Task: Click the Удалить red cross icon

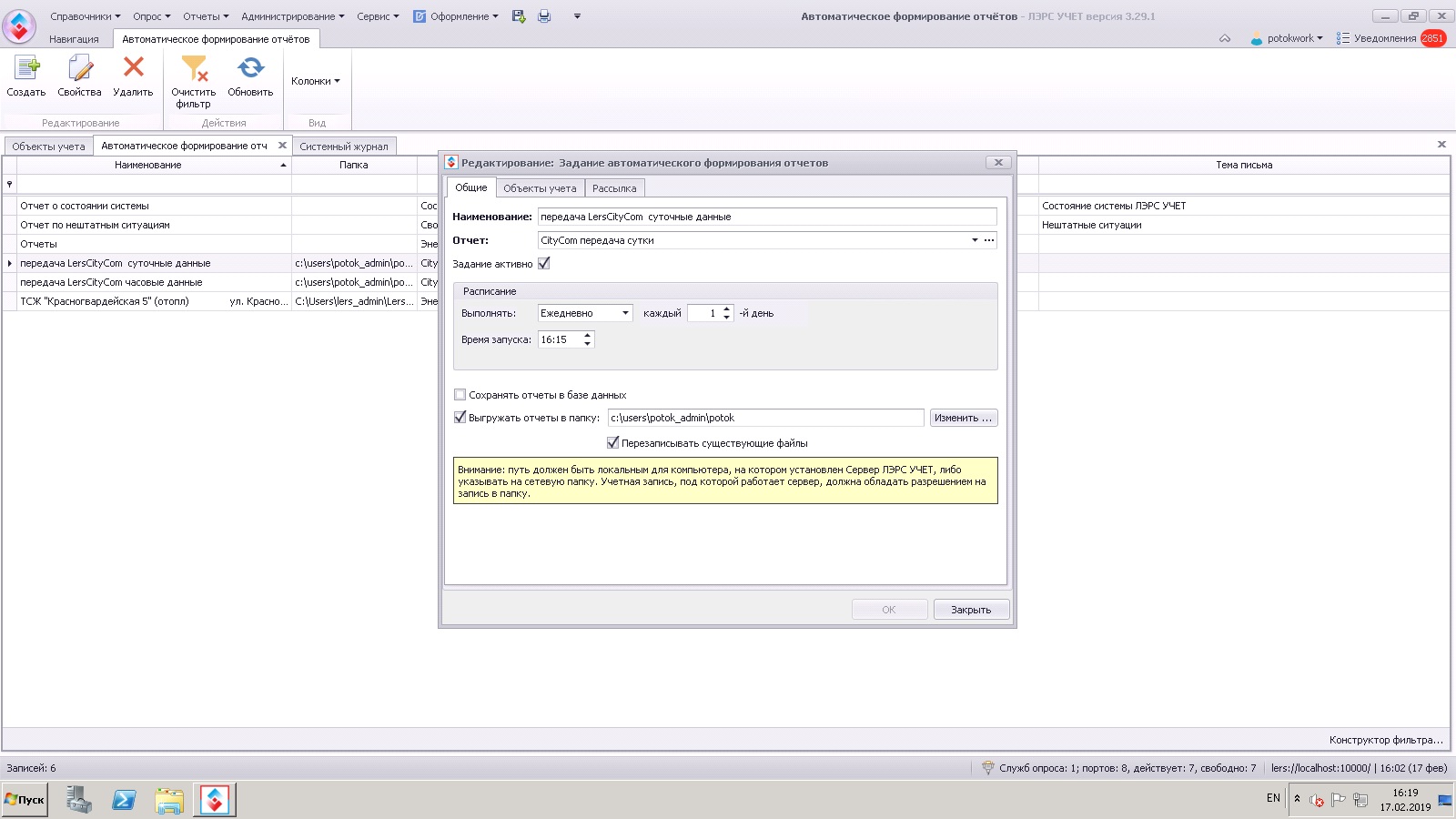Action: [x=134, y=67]
